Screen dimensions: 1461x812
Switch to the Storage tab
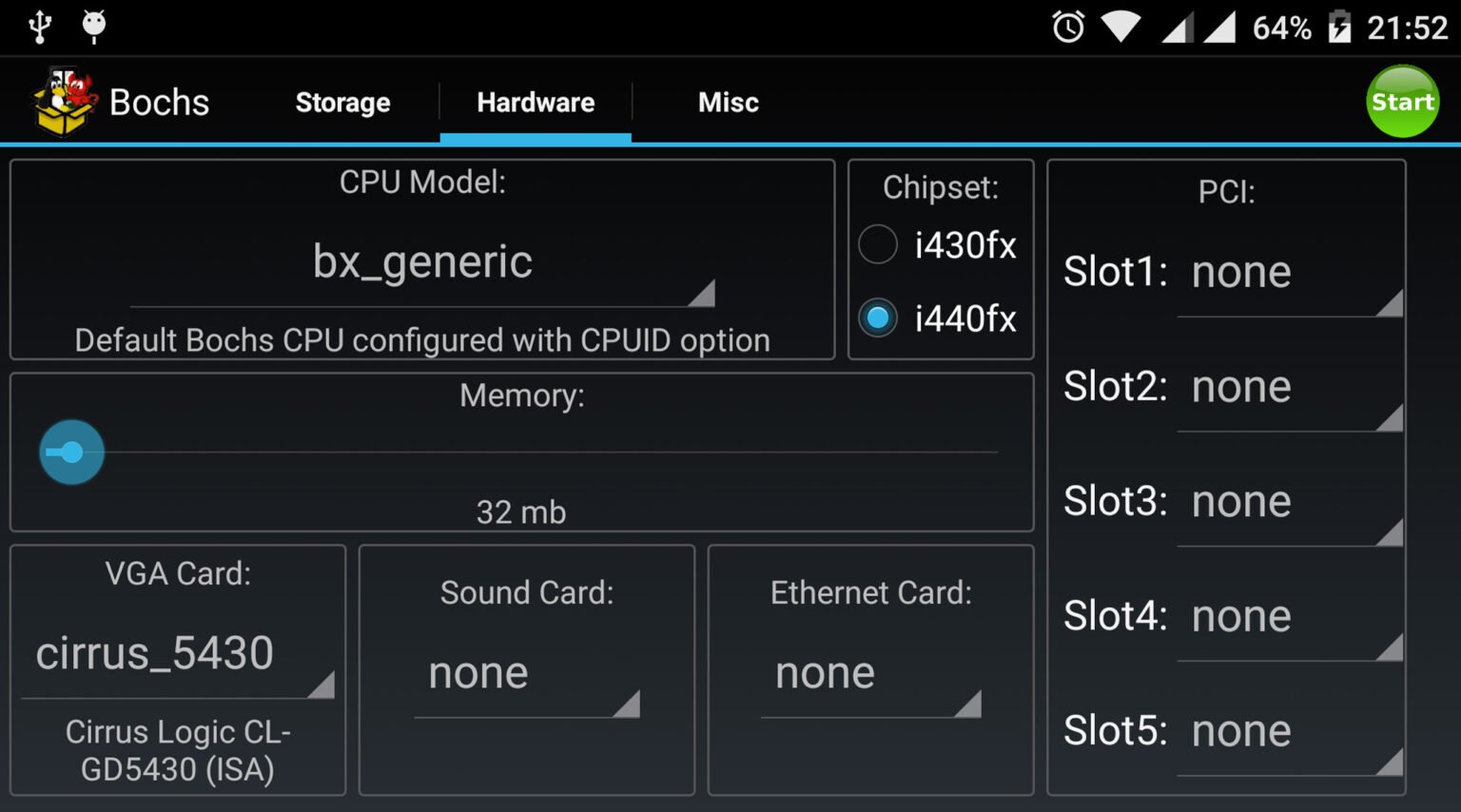[x=342, y=102]
